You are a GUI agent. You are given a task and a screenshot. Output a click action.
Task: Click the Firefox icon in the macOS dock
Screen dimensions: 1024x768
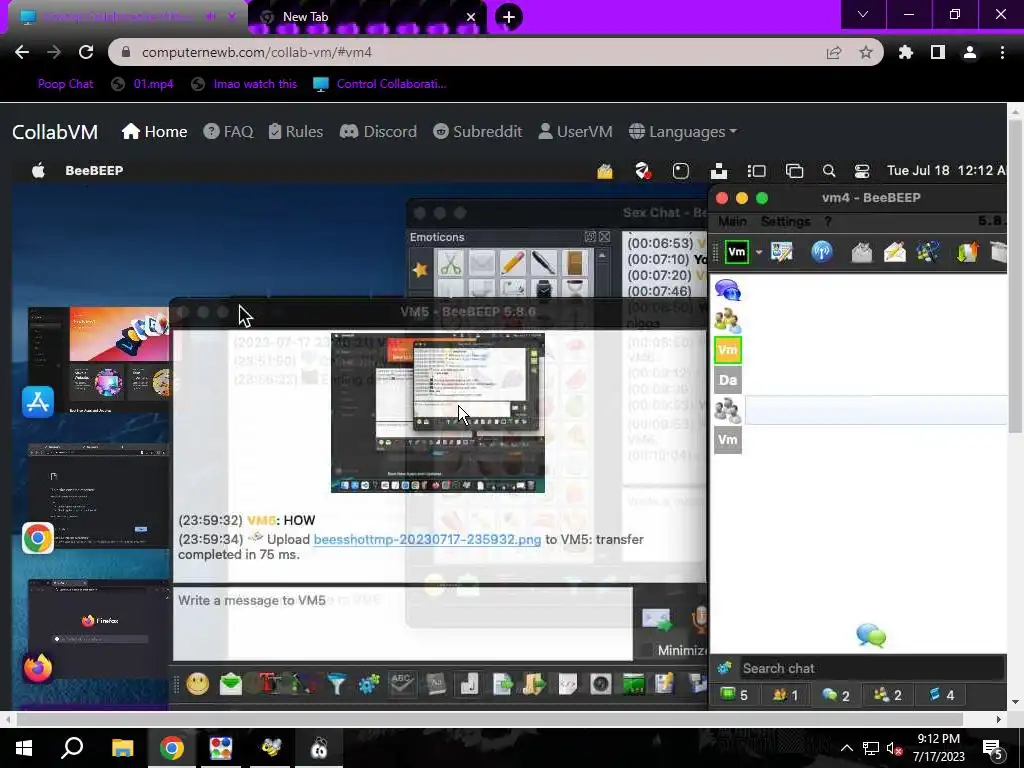tap(38, 667)
